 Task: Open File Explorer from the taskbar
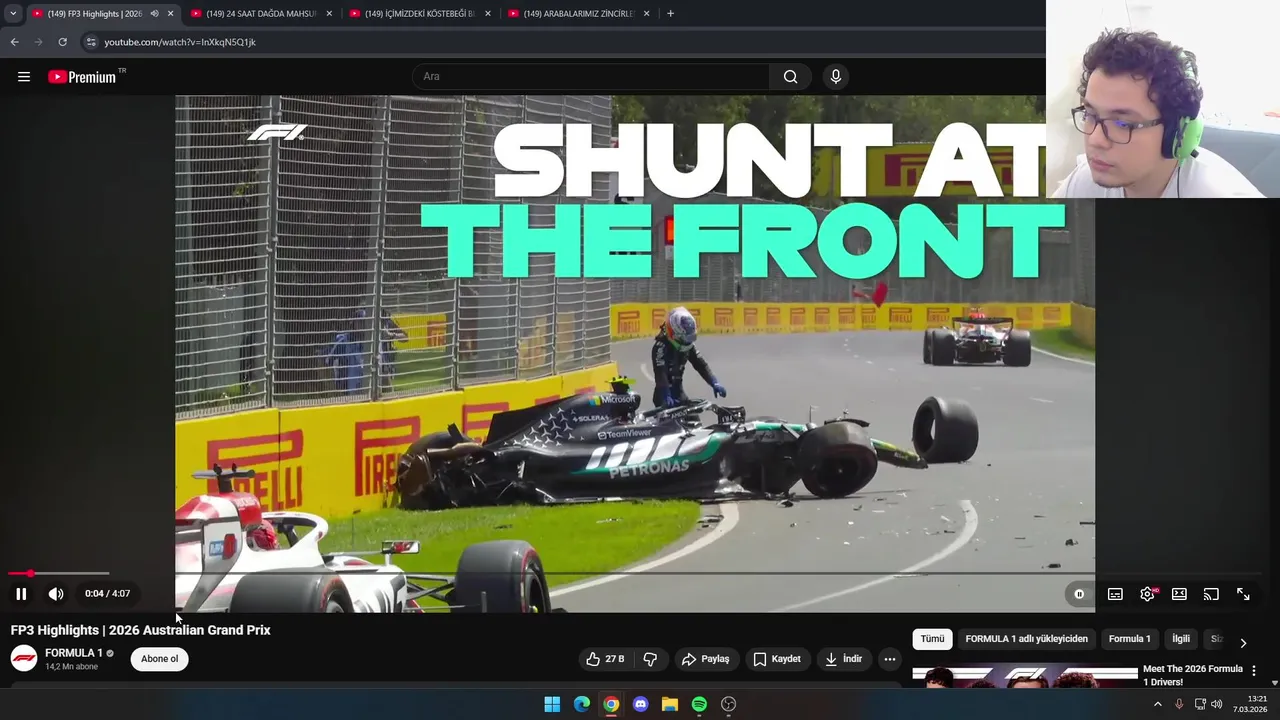pos(670,704)
